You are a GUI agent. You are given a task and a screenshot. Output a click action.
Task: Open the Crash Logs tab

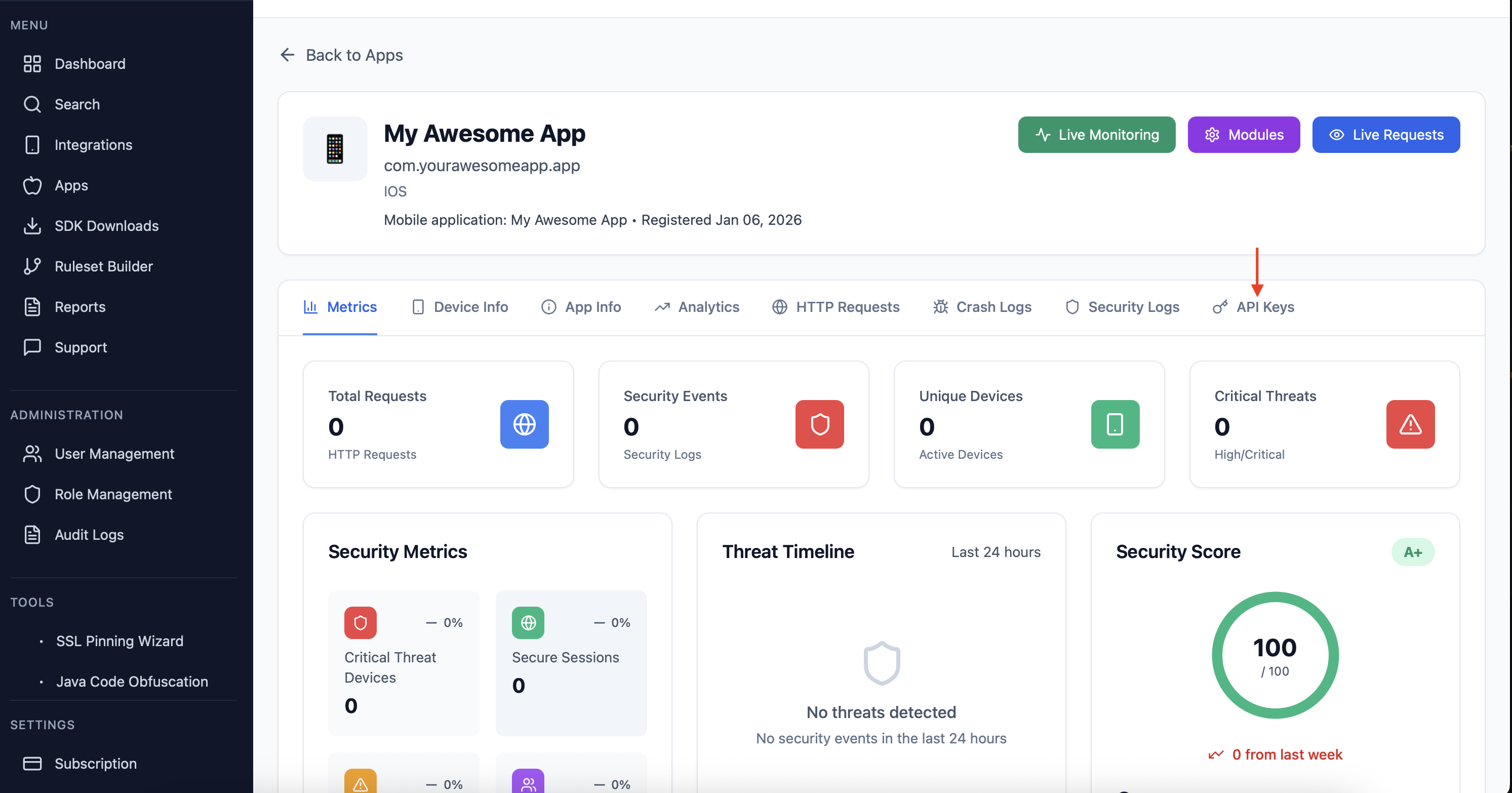[982, 307]
